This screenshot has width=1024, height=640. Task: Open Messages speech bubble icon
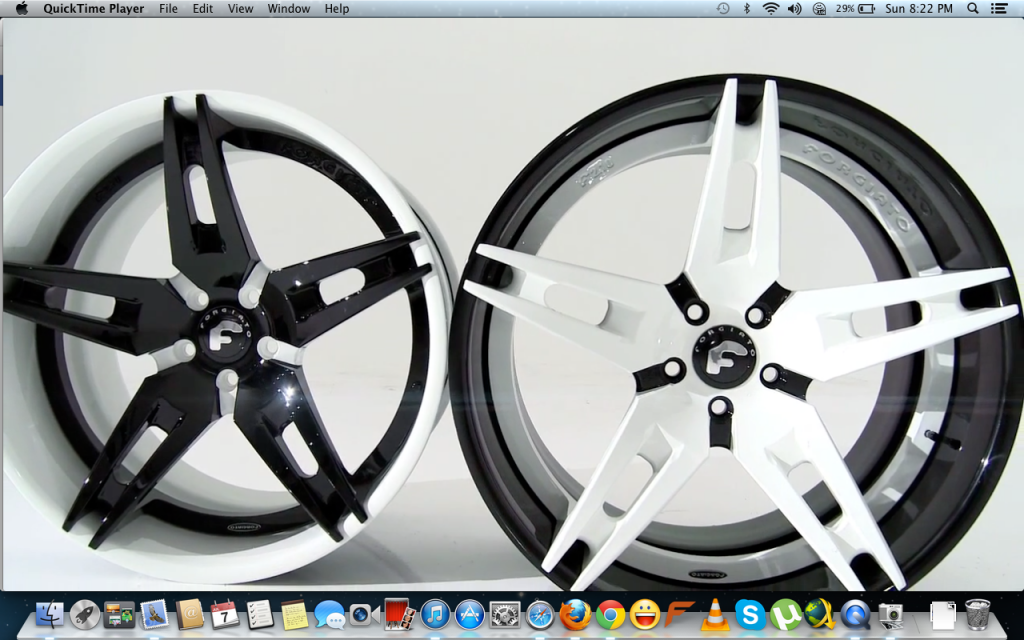329,615
